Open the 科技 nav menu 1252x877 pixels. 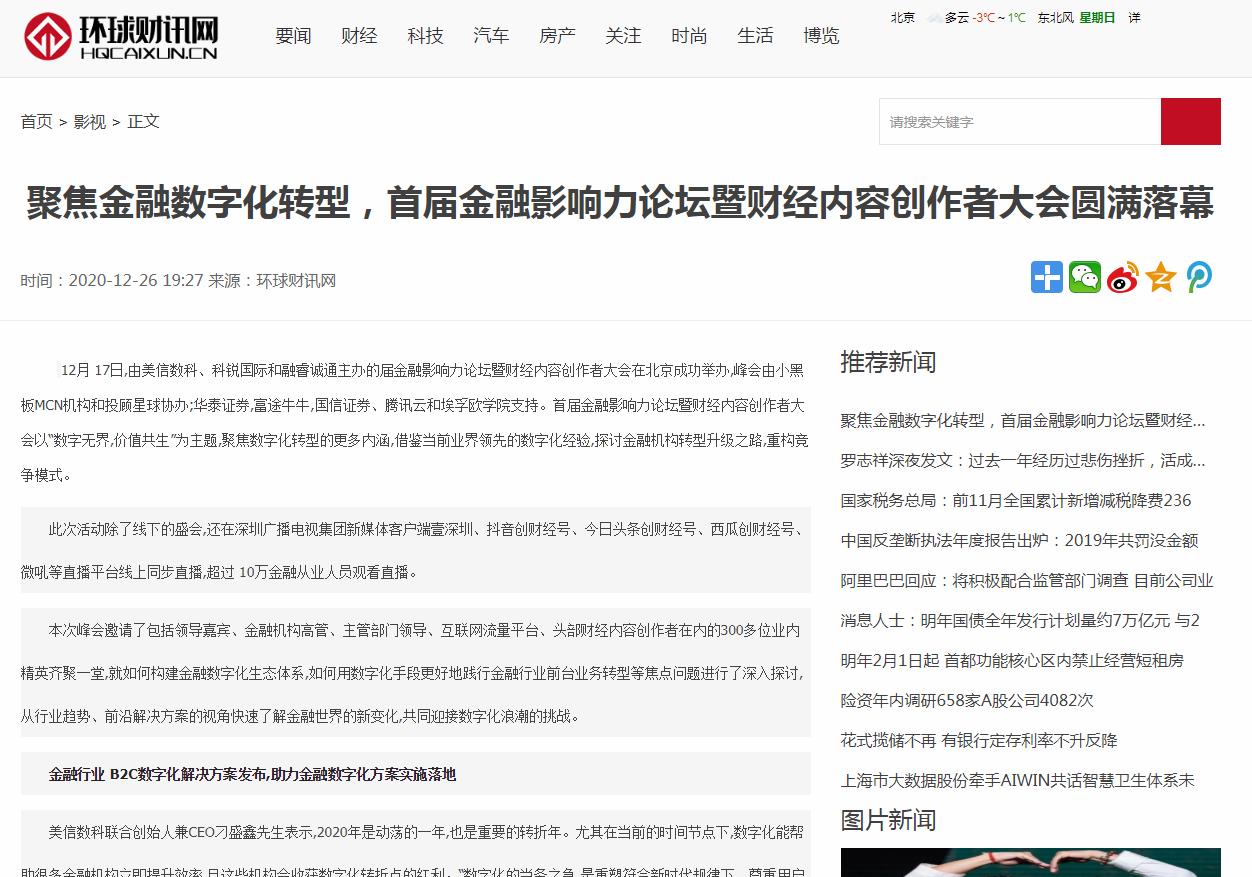pyautogui.click(x=425, y=36)
